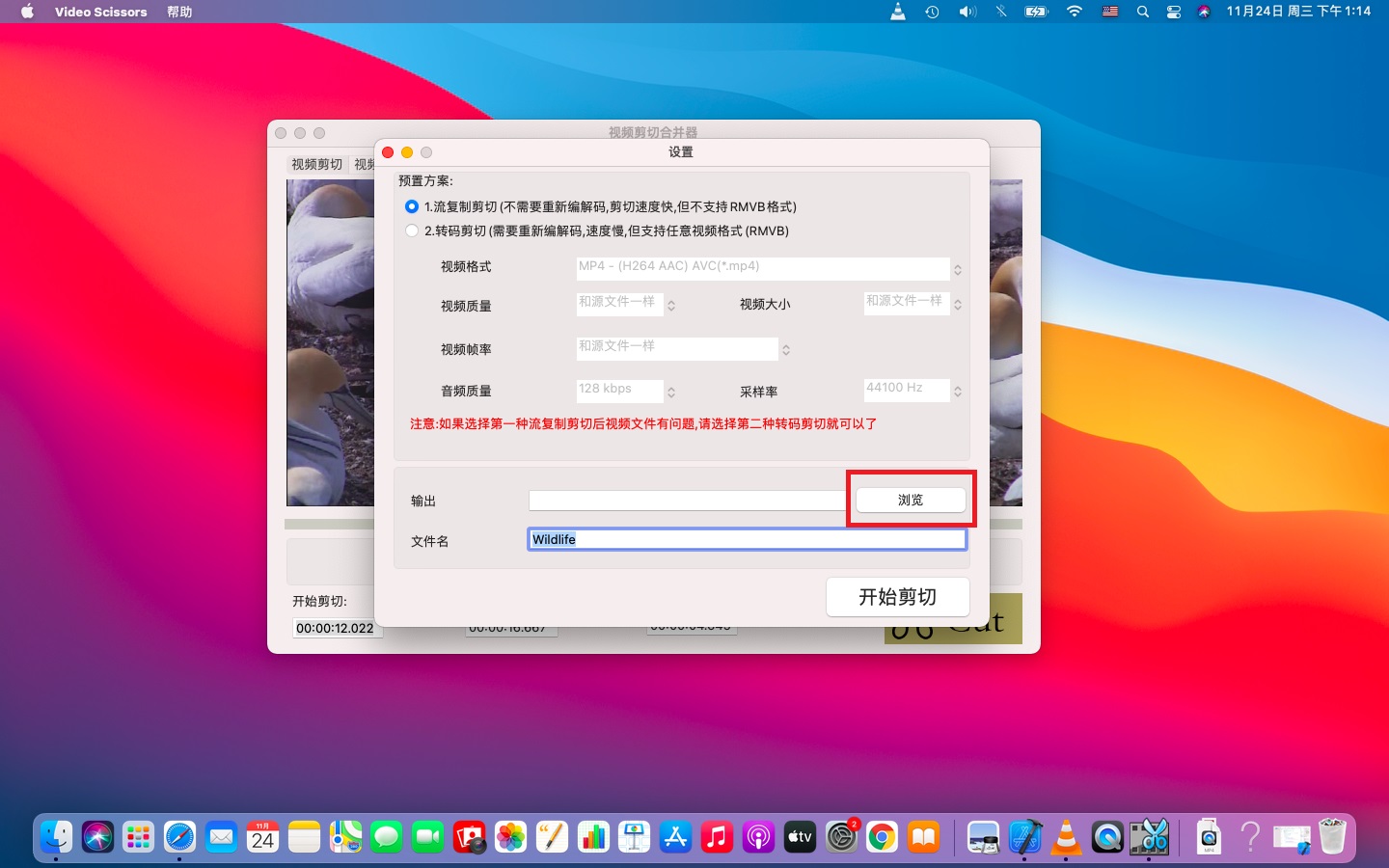Open Messages from the dock

click(387, 837)
